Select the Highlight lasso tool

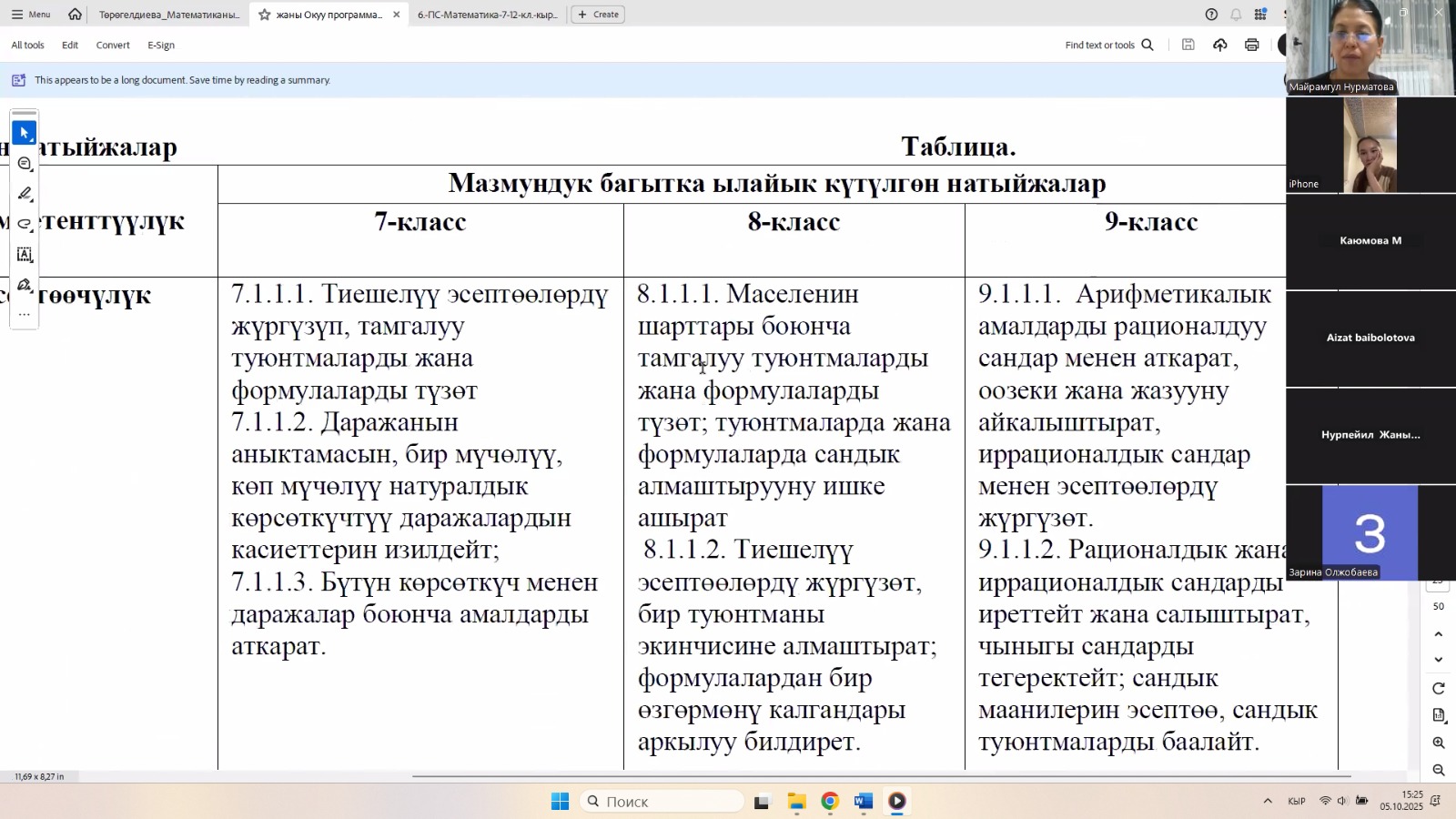tap(25, 223)
